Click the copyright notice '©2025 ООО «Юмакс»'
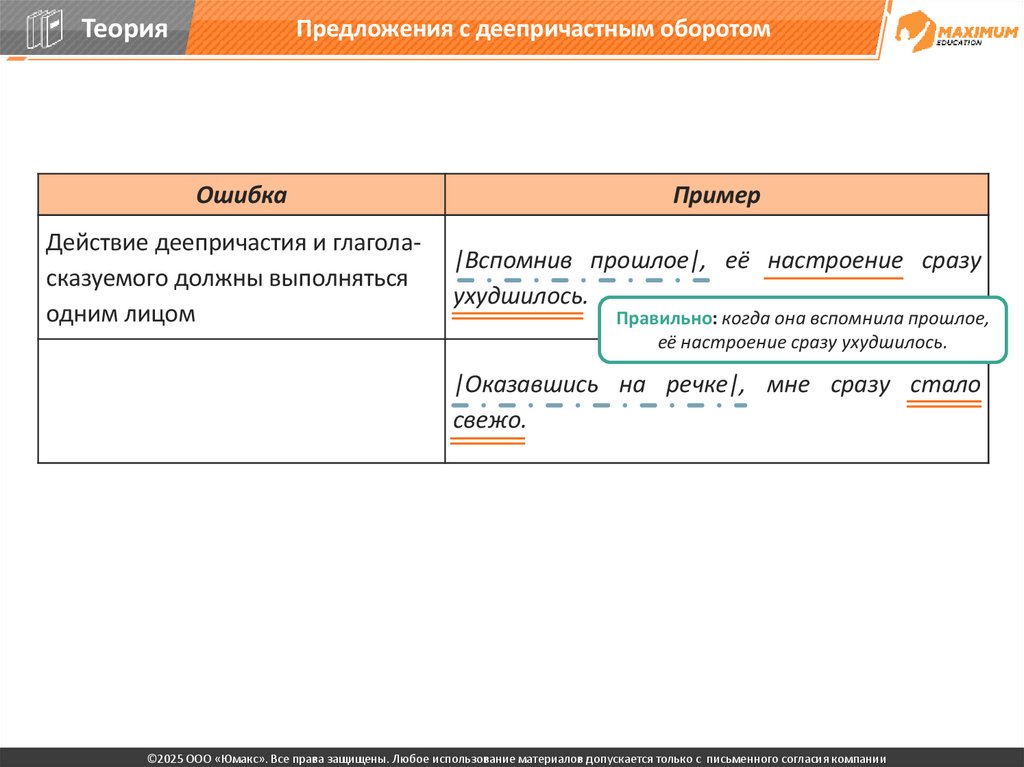Viewport: 1024px width, 767px height. pyautogui.click(x=206, y=759)
